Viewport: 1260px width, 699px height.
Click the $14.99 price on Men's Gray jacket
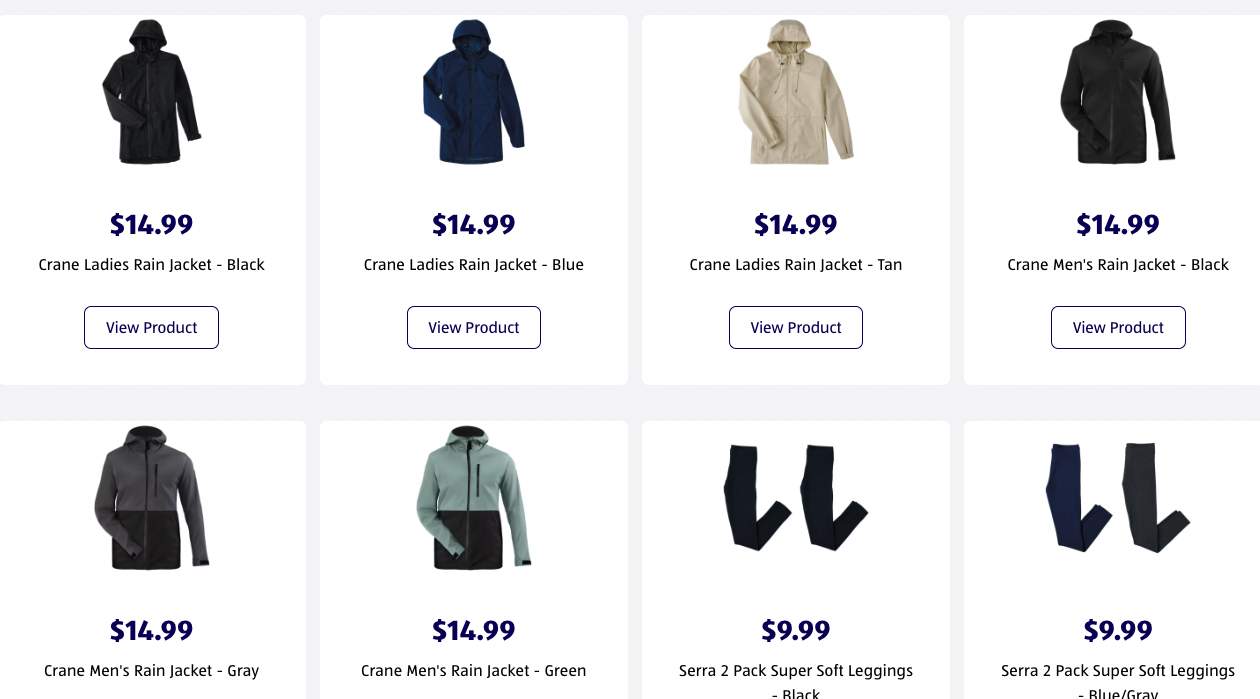(x=151, y=631)
